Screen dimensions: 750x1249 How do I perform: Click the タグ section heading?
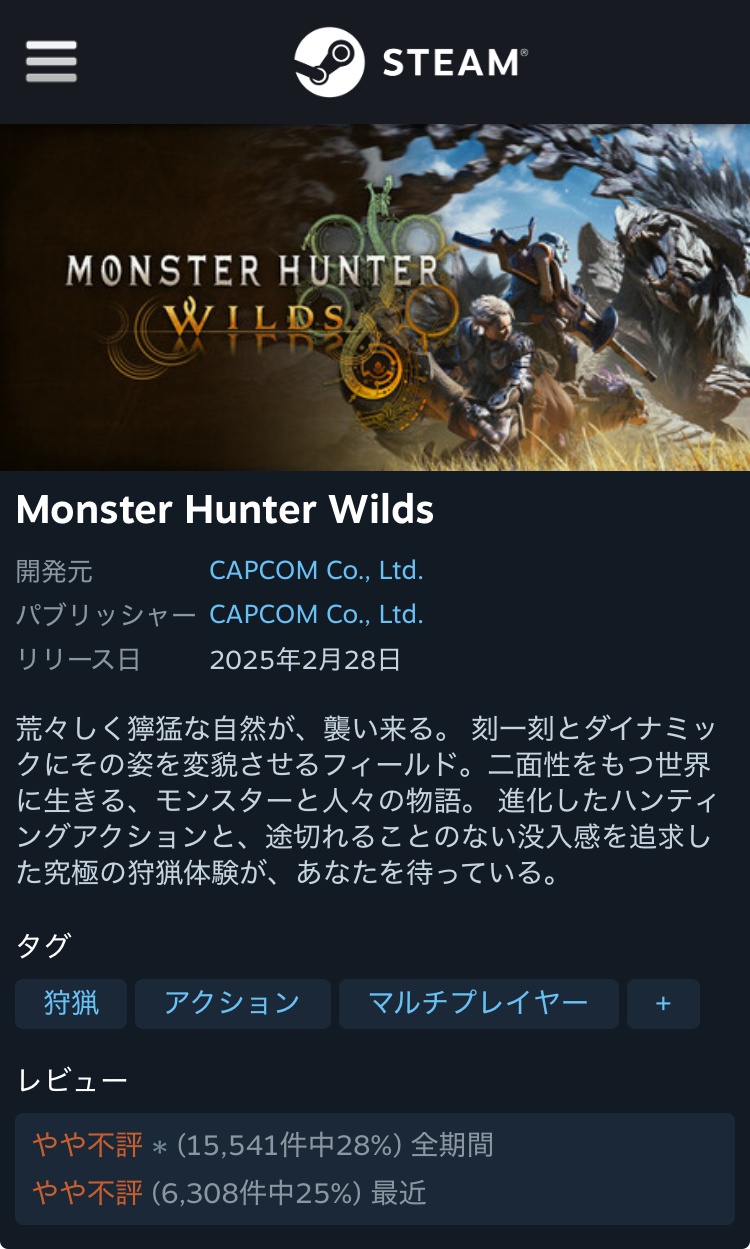pyautogui.click(x=44, y=945)
